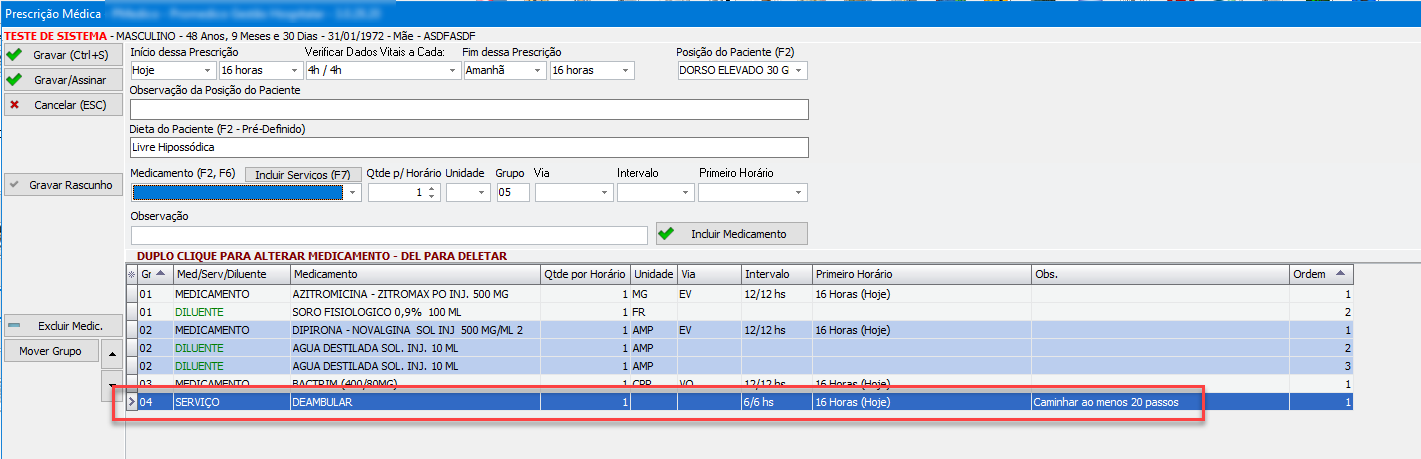
Task: Sort the grid by the Ordem column header
Action: click(x=1320, y=274)
